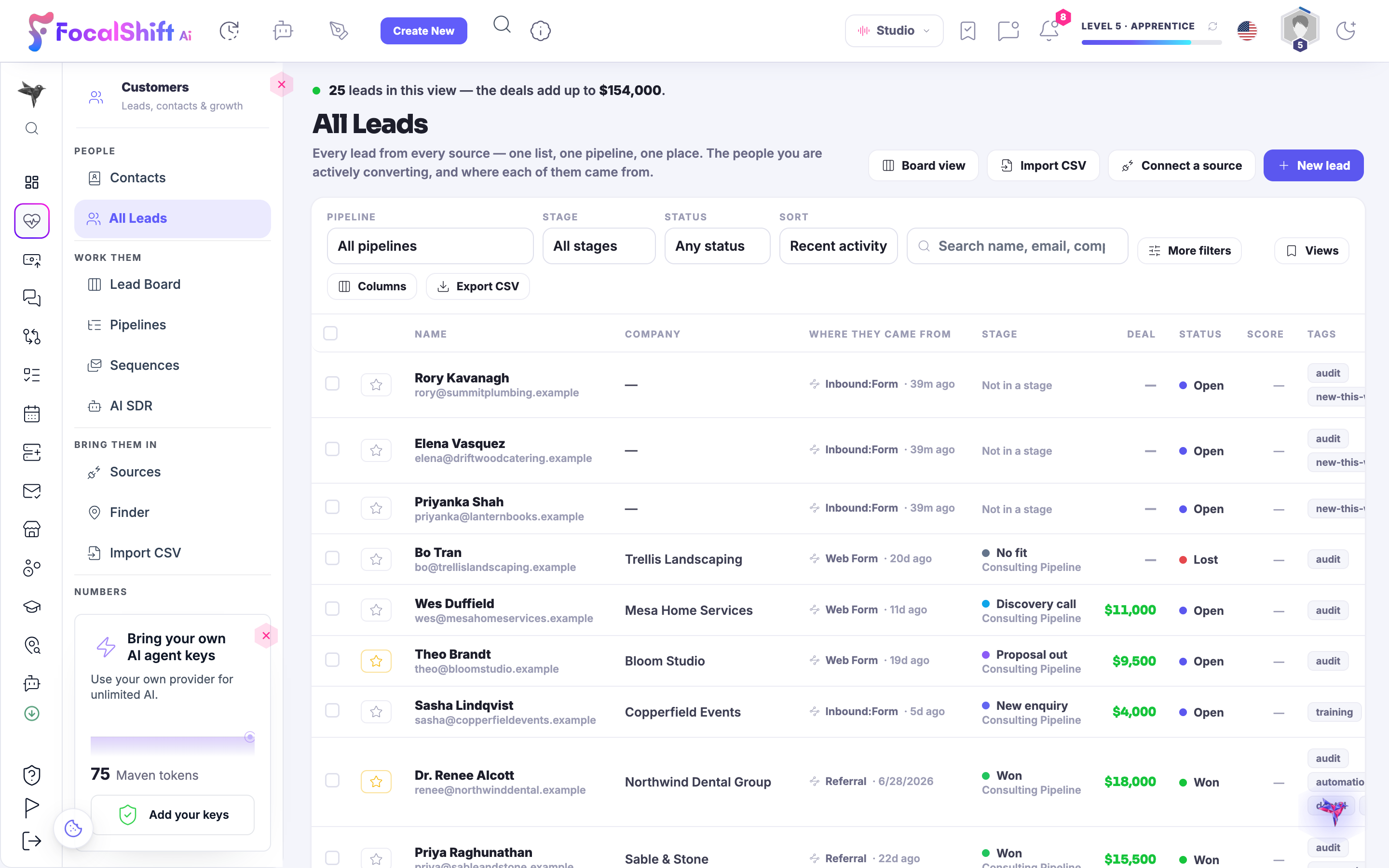Click the shield help icon in left rail
The width and height of the screenshot is (1389, 868).
point(31,775)
